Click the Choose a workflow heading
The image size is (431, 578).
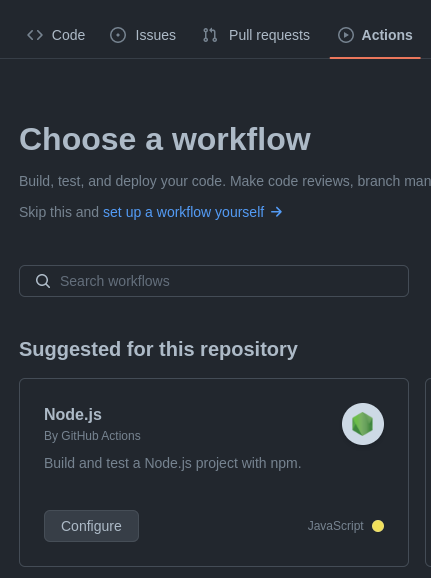(x=165, y=139)
